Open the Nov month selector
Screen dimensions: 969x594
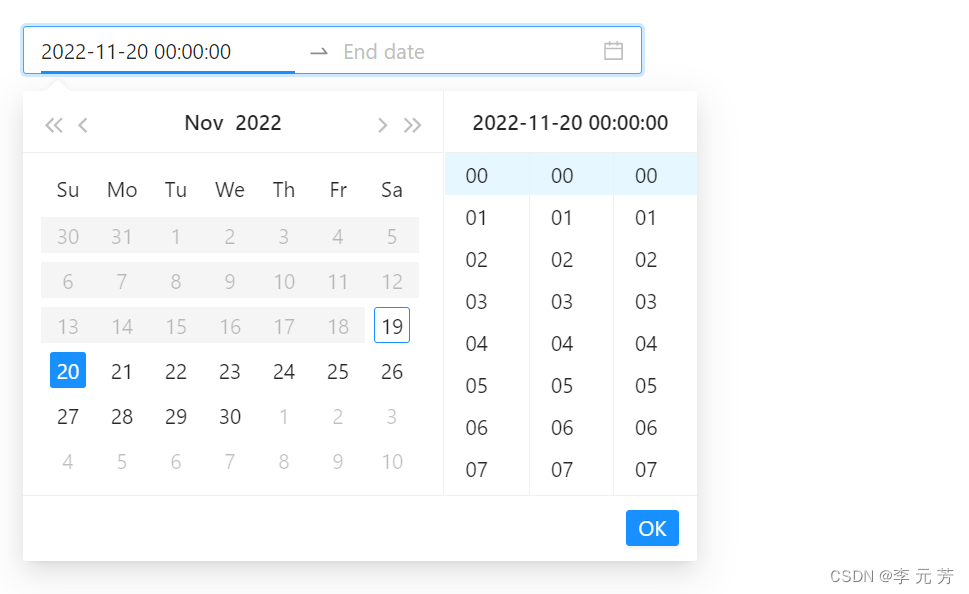204,123
